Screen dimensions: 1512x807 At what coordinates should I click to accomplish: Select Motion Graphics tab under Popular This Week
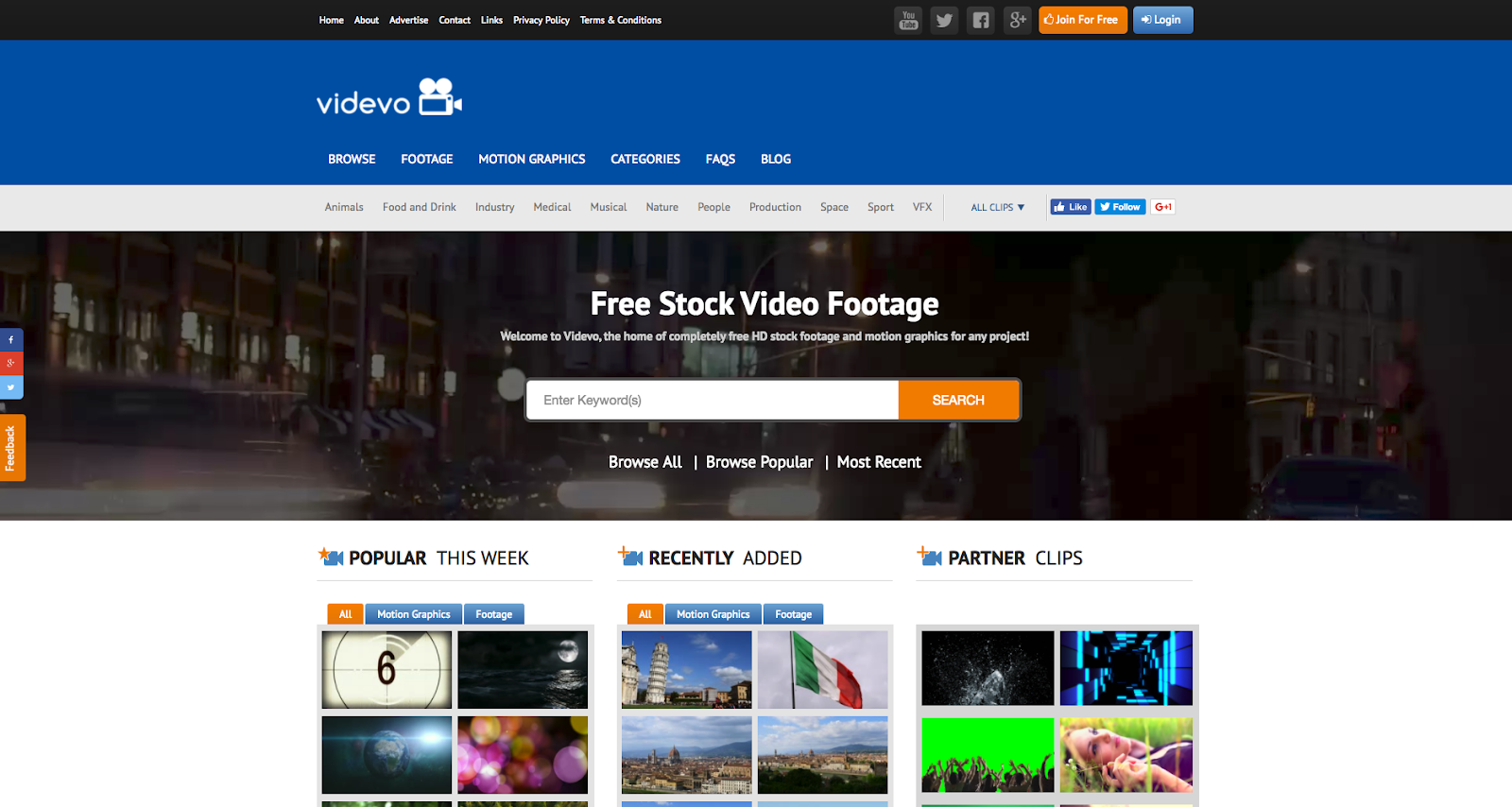tap(414, 614)
